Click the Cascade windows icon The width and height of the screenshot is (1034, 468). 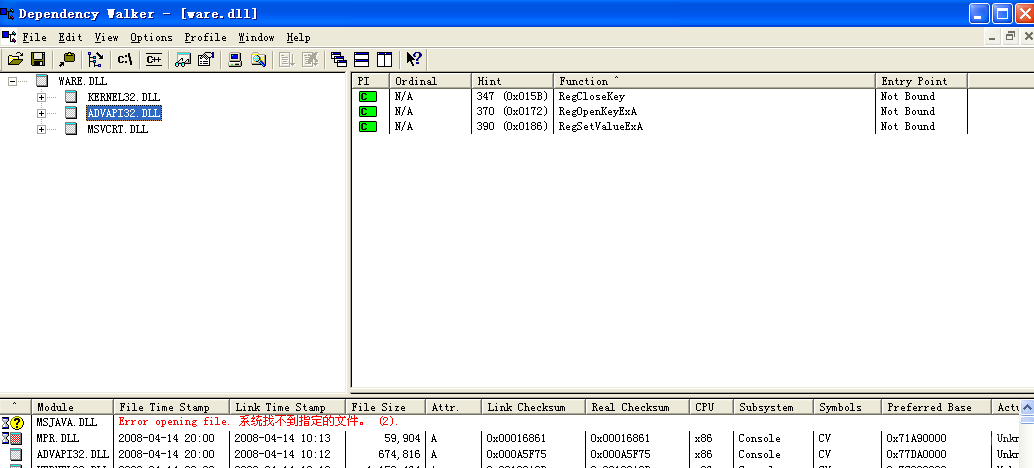click(338, 59)
